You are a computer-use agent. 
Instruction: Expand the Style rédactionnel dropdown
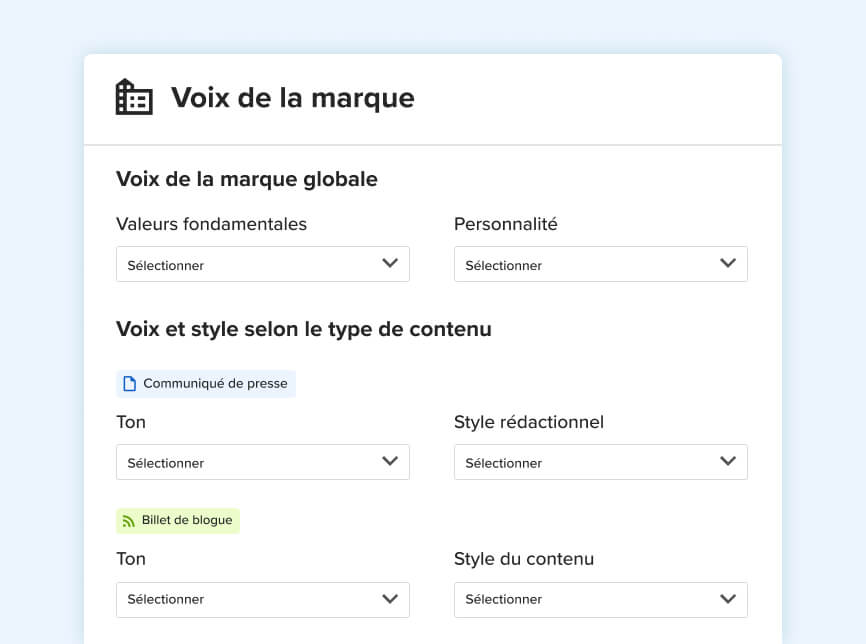click(600, 463)
